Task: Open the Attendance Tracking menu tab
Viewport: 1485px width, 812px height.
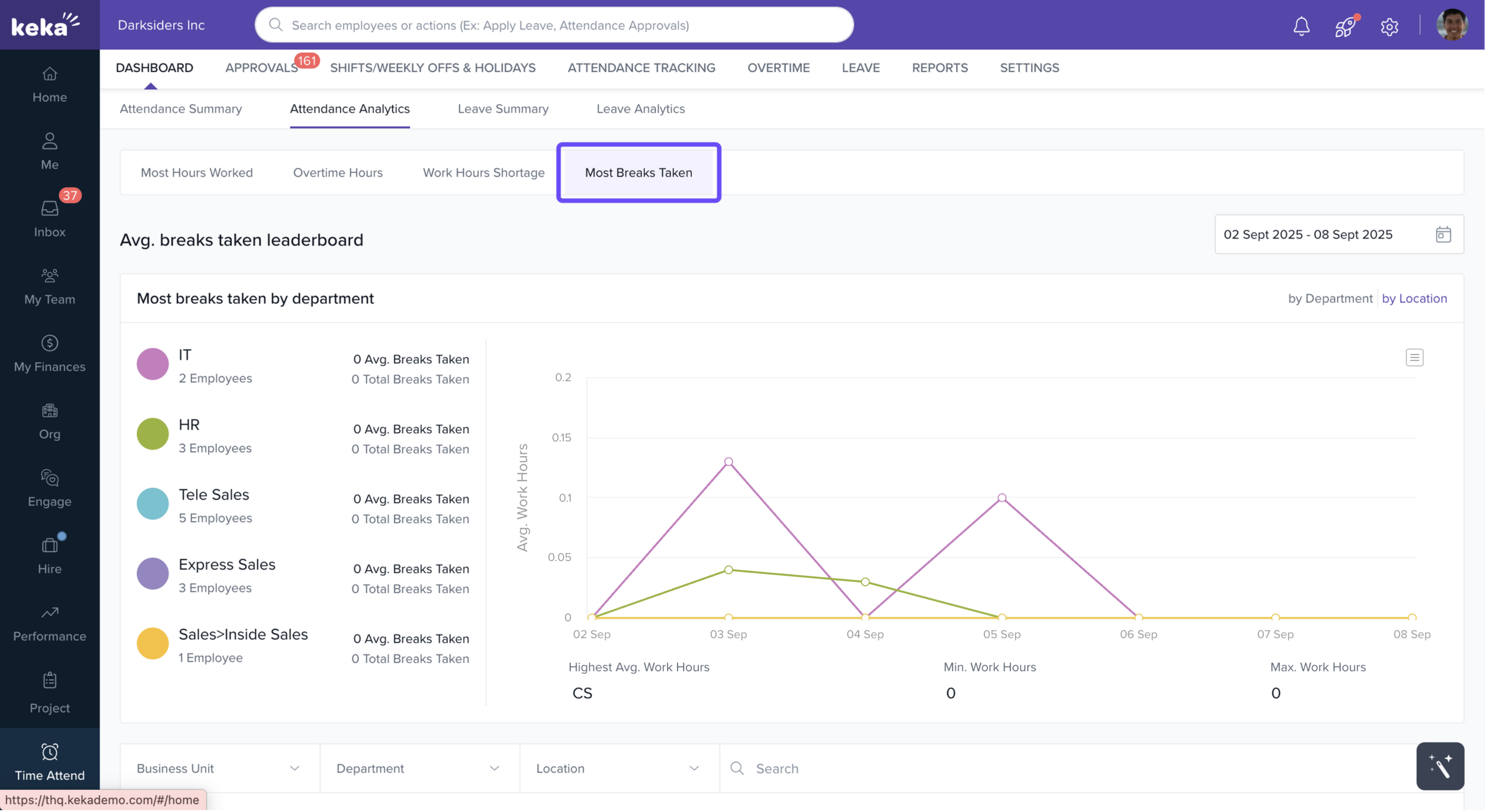Action: click(641, 68)
